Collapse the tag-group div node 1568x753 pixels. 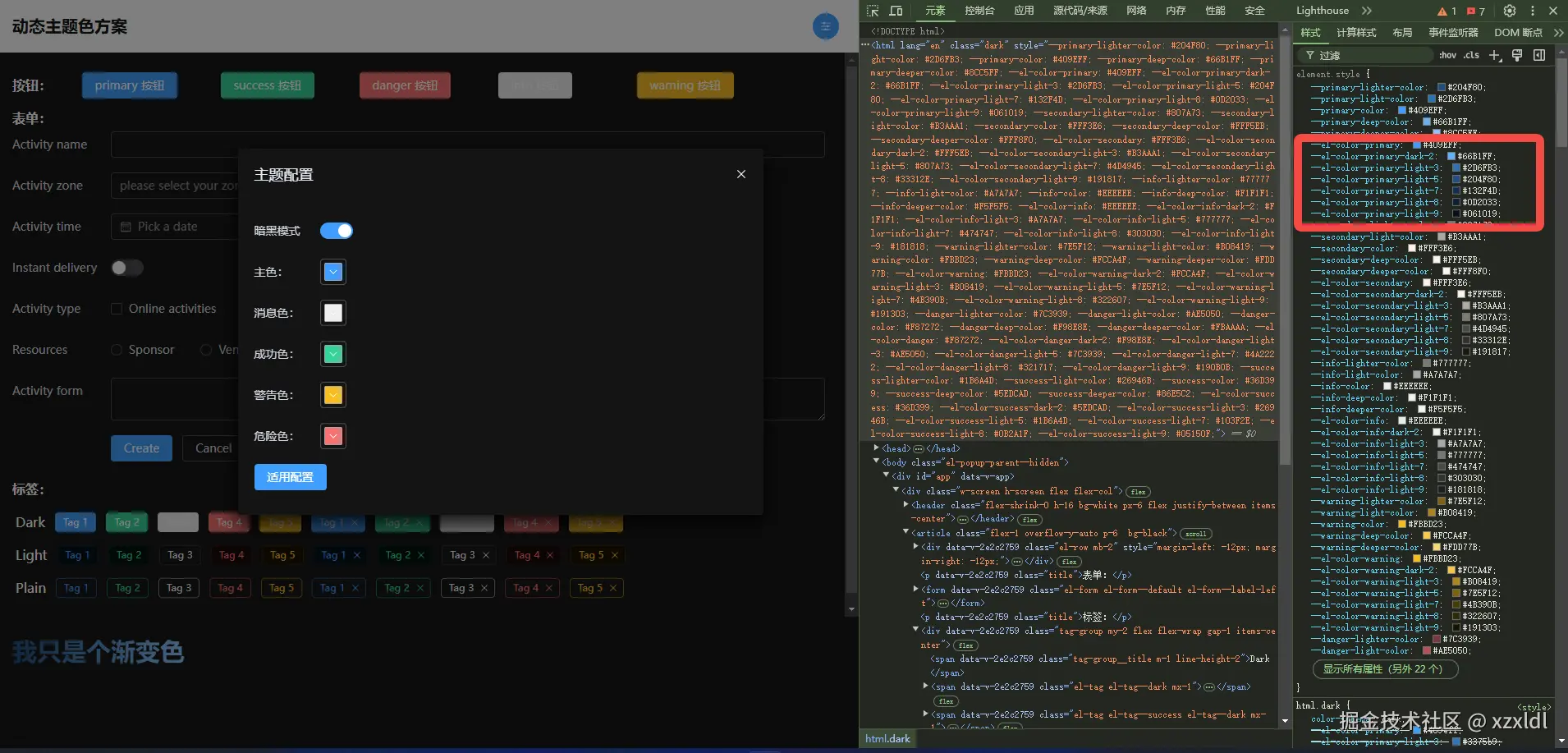tap(916, 631)
